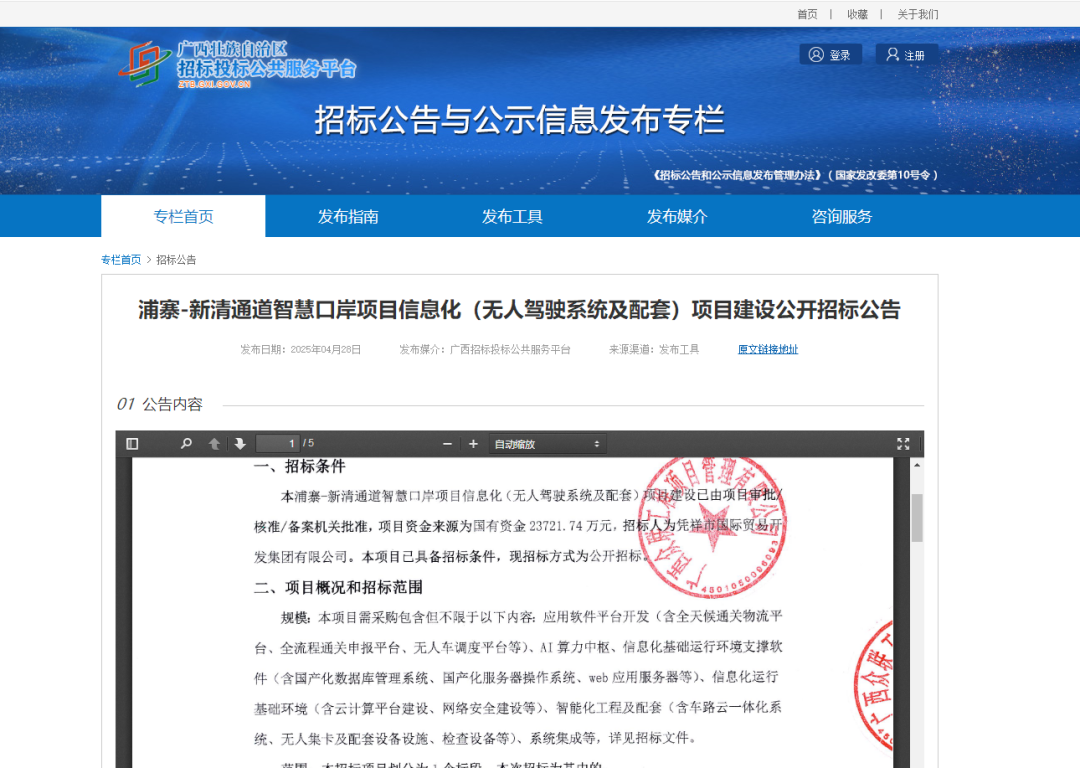The image size is (1080, 768).
Task: Go to previous PDF page arrow
Action: [x=214, y=444]
